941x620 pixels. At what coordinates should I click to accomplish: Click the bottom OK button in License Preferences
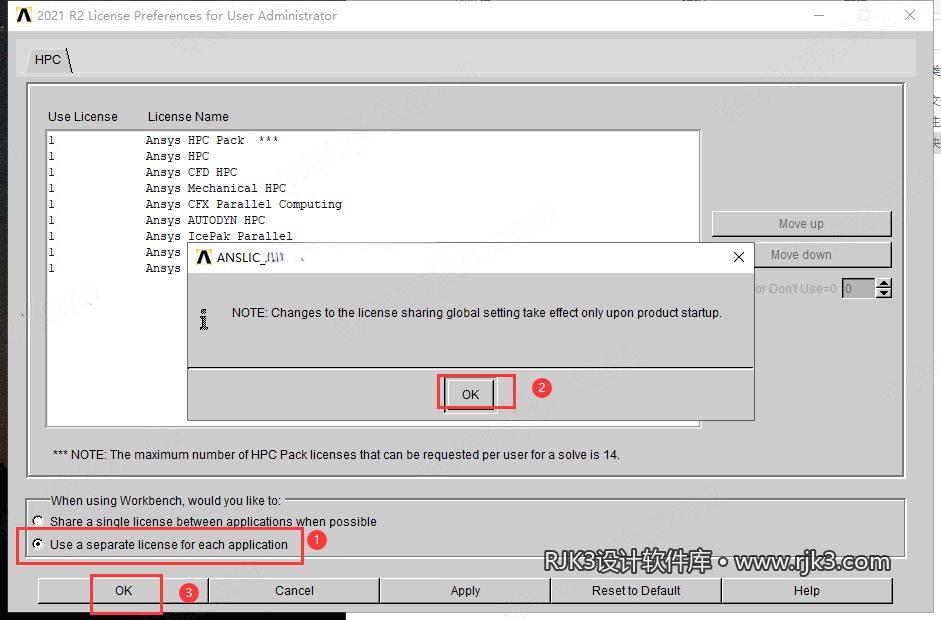123,591
